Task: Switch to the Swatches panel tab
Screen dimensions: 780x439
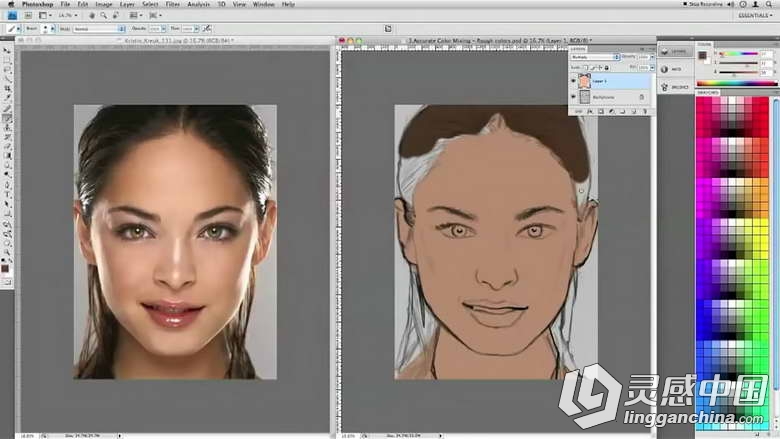Action: pyautogui.click(x=708, y=93)
